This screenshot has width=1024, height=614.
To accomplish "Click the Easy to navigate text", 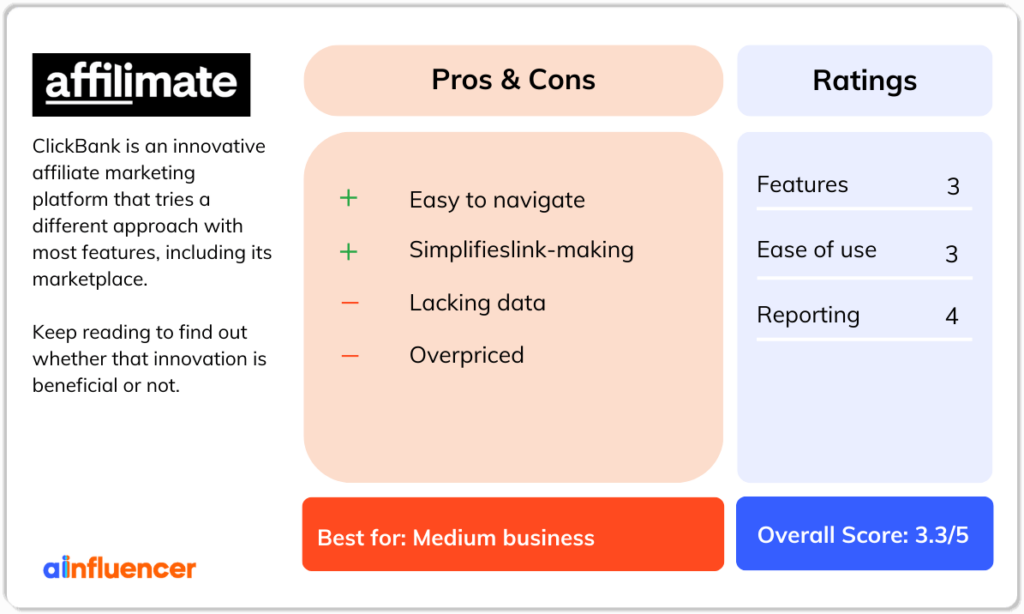I will point(497,200).
